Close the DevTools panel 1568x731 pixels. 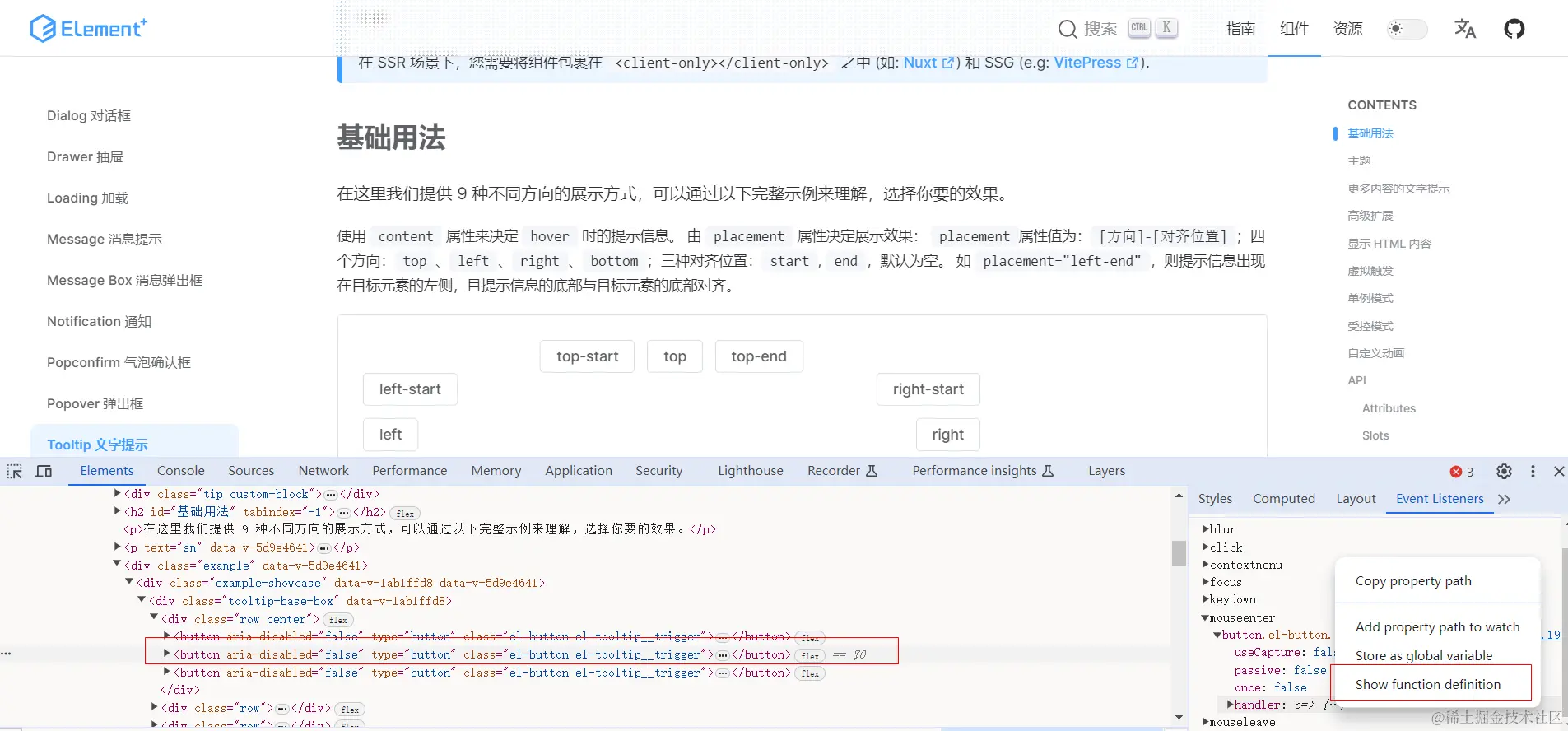(x=1559, y=471)
